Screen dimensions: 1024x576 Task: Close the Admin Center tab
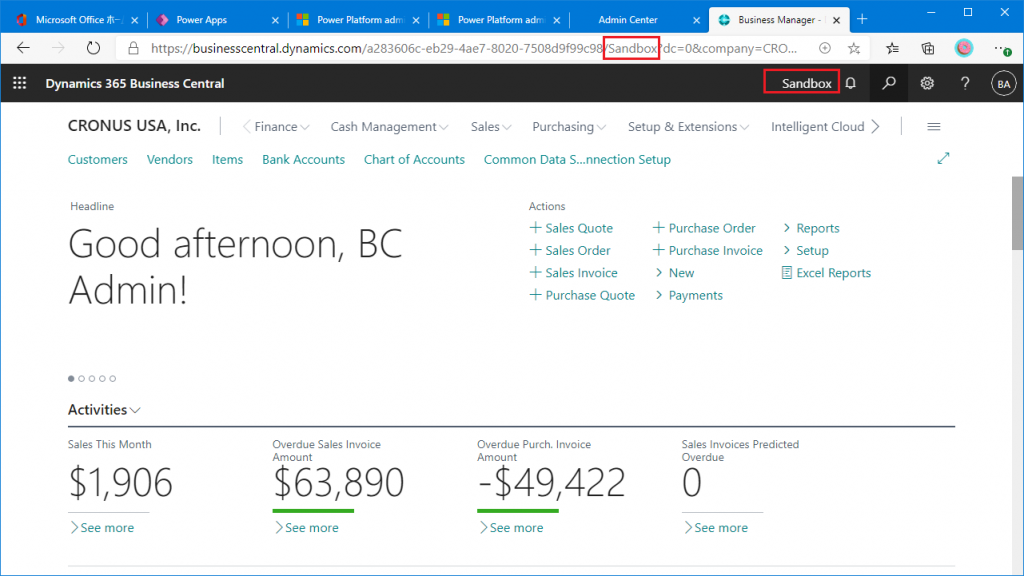(696, 20)
